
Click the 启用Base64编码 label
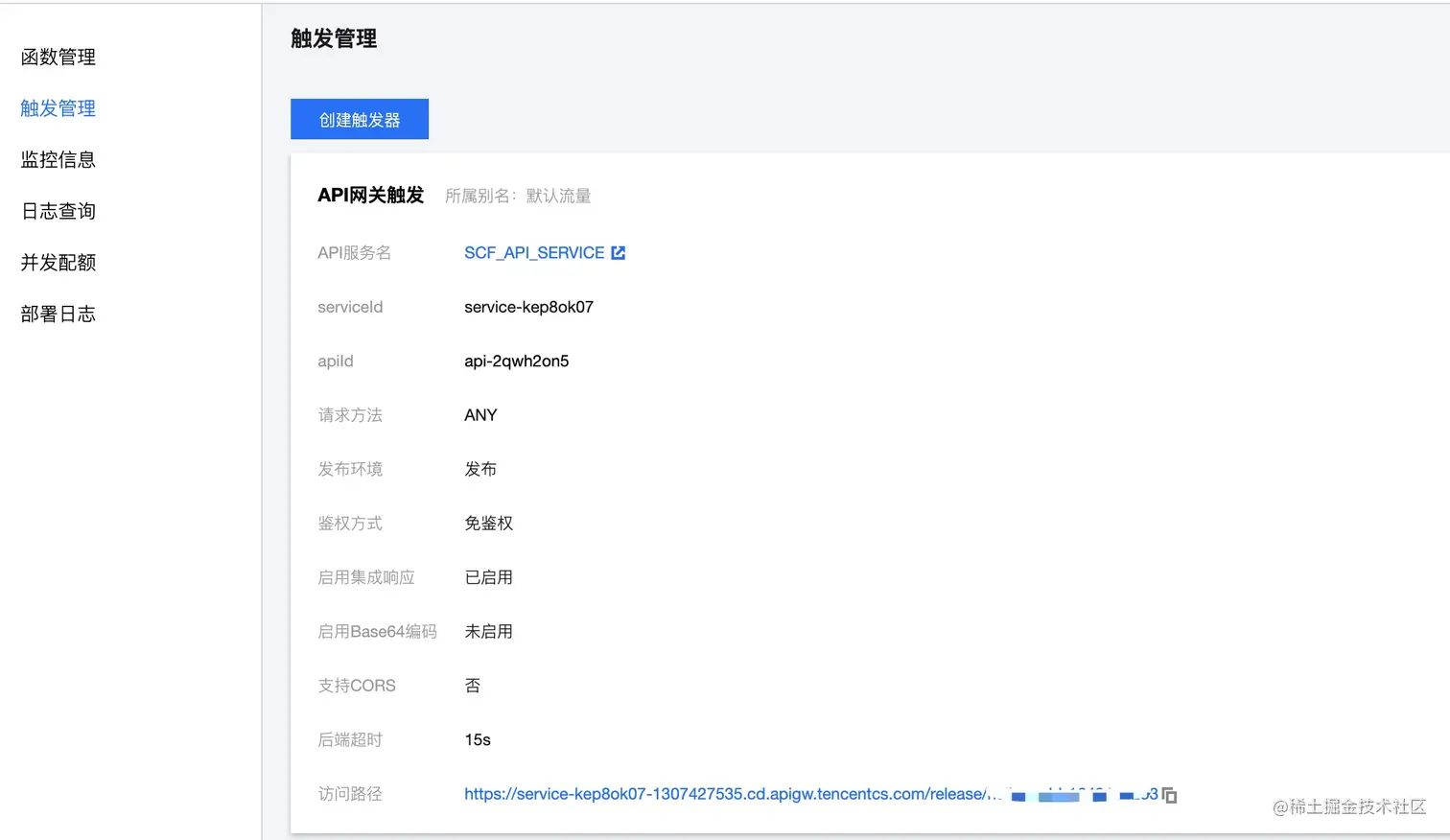point(378,631)
